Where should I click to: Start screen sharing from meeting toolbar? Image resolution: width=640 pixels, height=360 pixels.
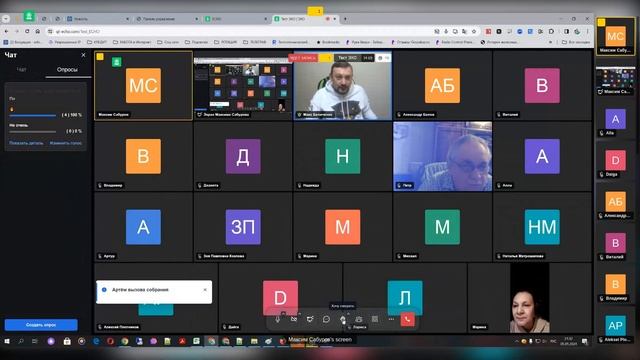[x=310, y=319]
